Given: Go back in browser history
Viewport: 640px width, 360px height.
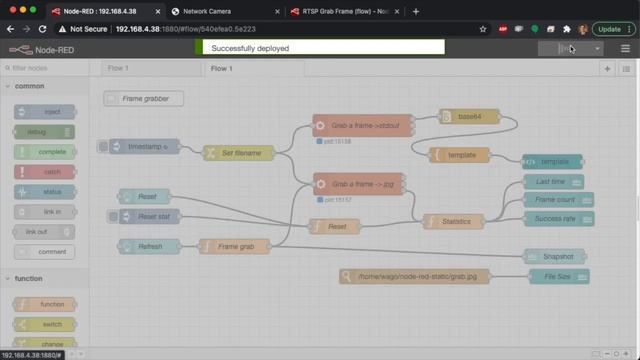Looking at the screenshot, I should [x=11, y=29].
